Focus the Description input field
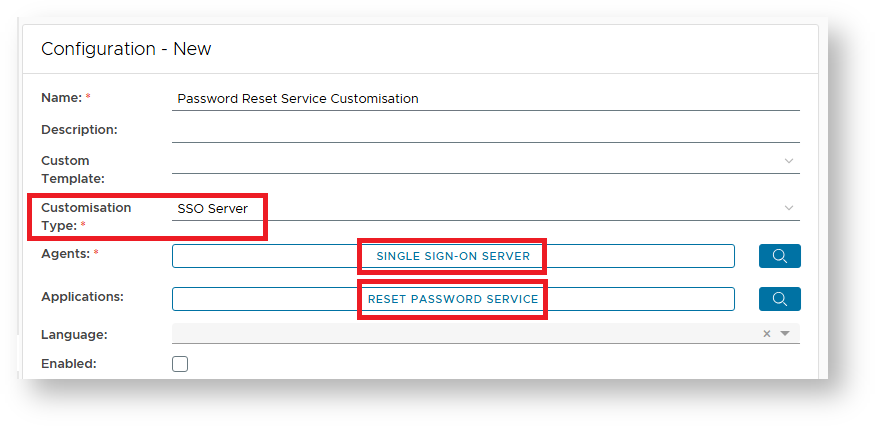 pyautogui.click(x=485, y=130)
